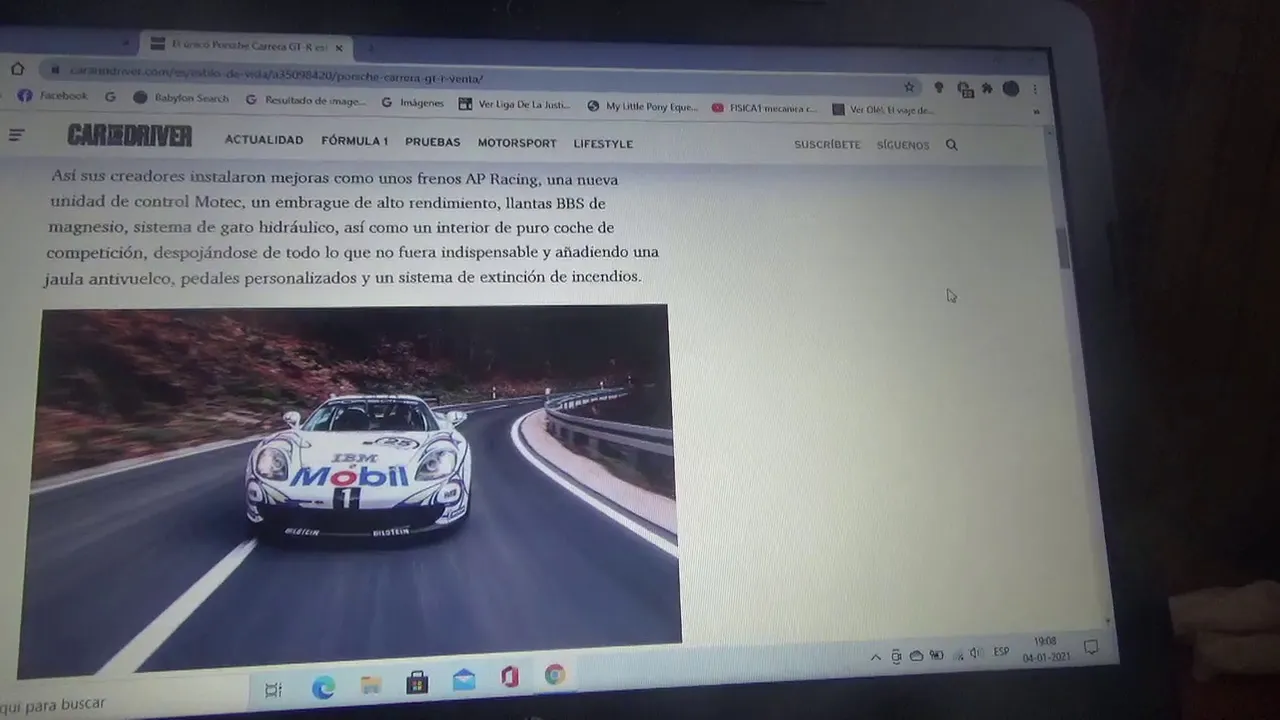Click the SÍGUENOS link
Image resolution: width=1280 pixels, height=720 pixels.
pos(903,145)
